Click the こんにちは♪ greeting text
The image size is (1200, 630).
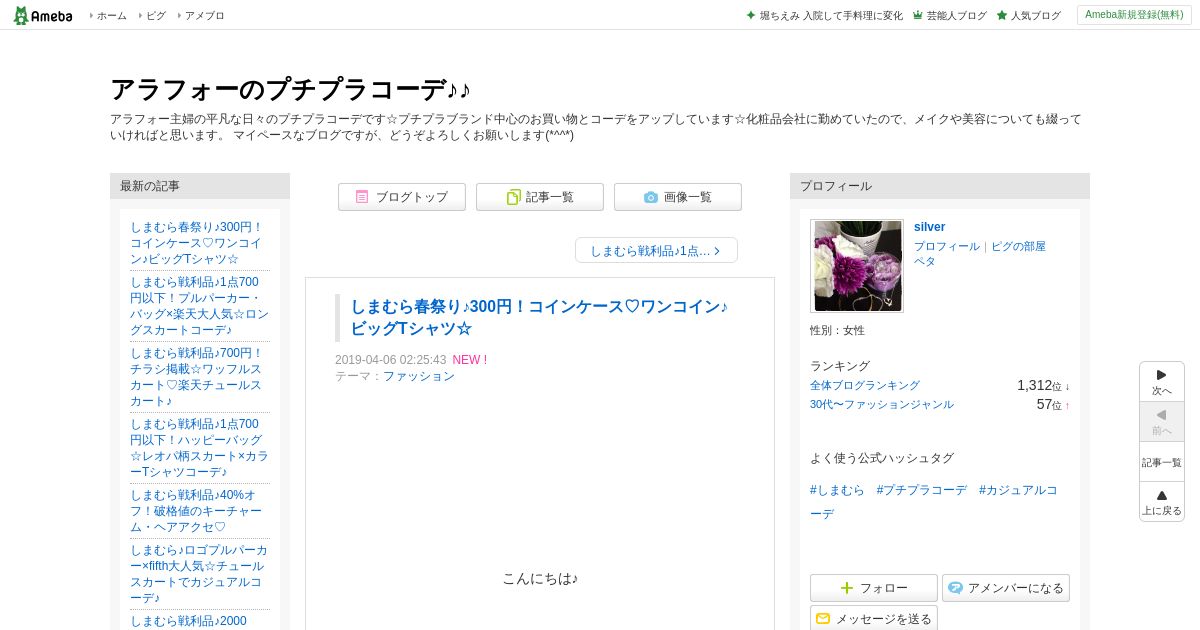[540, 578]
